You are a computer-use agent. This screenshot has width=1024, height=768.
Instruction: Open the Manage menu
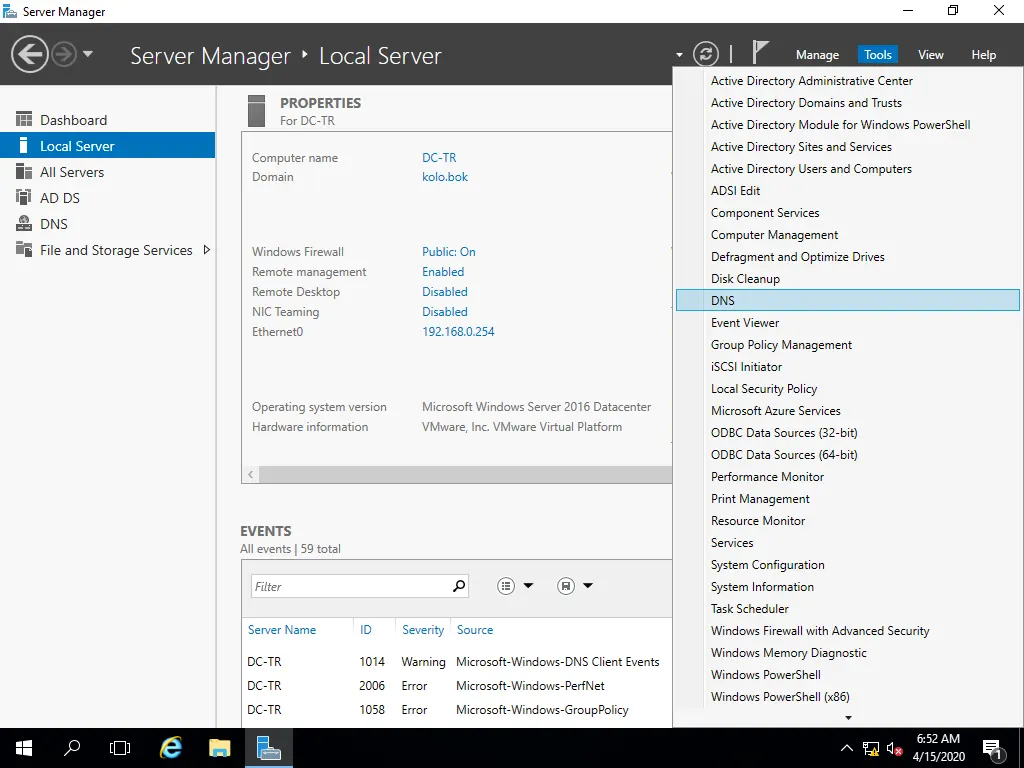pos(817,55)
